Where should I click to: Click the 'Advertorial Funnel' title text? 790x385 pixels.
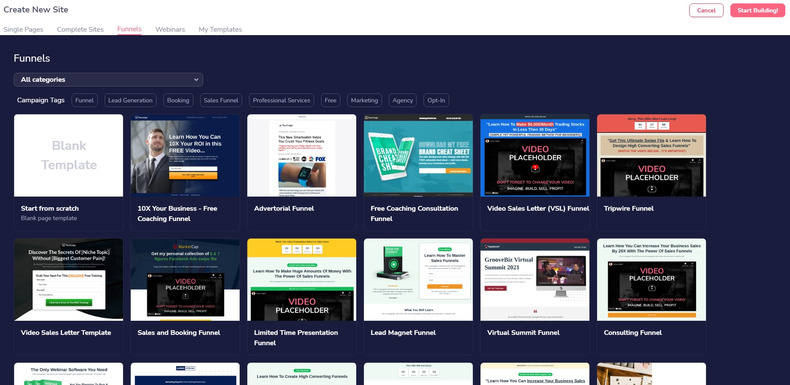coord(284,208)
